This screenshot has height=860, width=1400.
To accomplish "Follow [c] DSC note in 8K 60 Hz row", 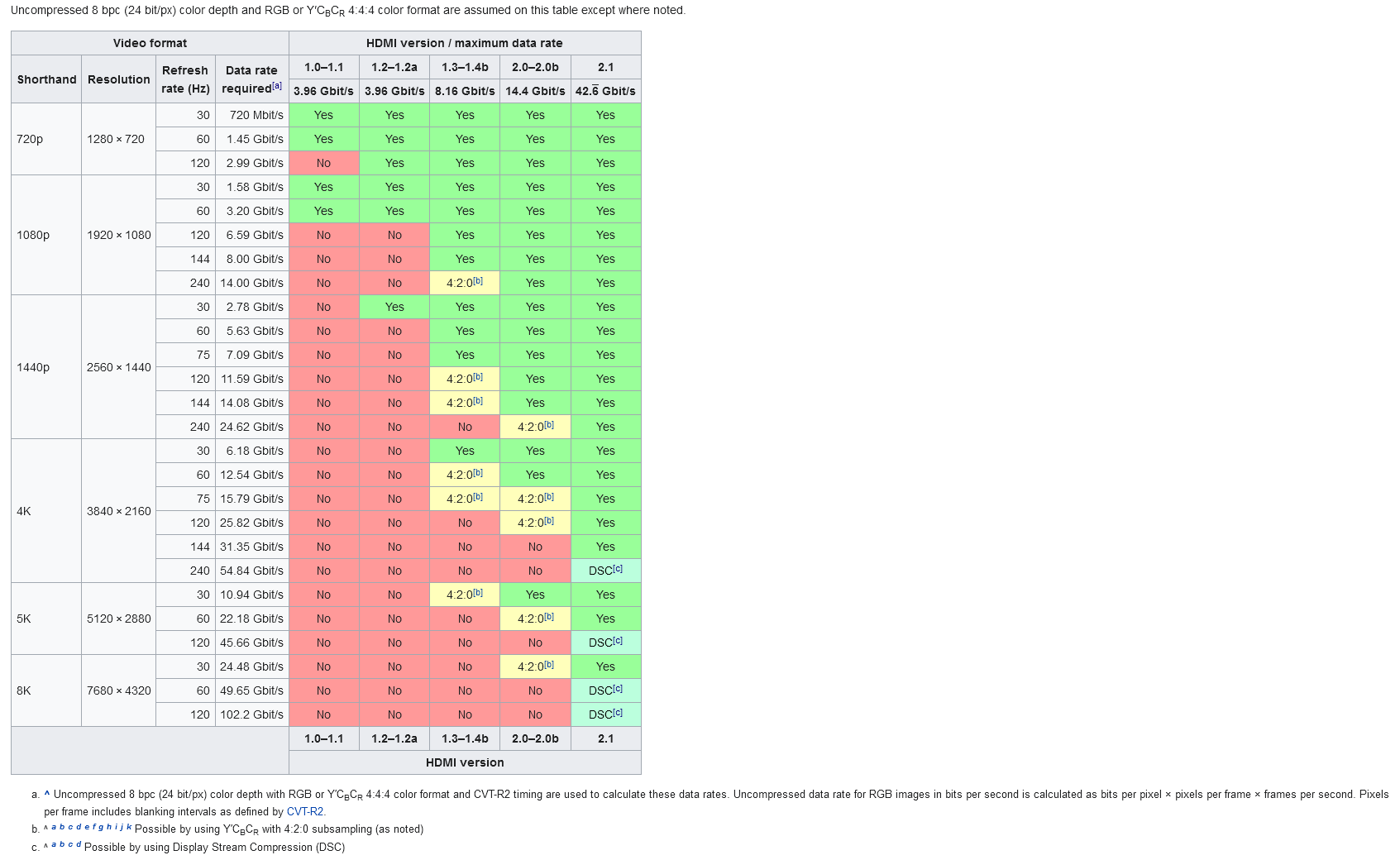I will click(x=618, y=689).
